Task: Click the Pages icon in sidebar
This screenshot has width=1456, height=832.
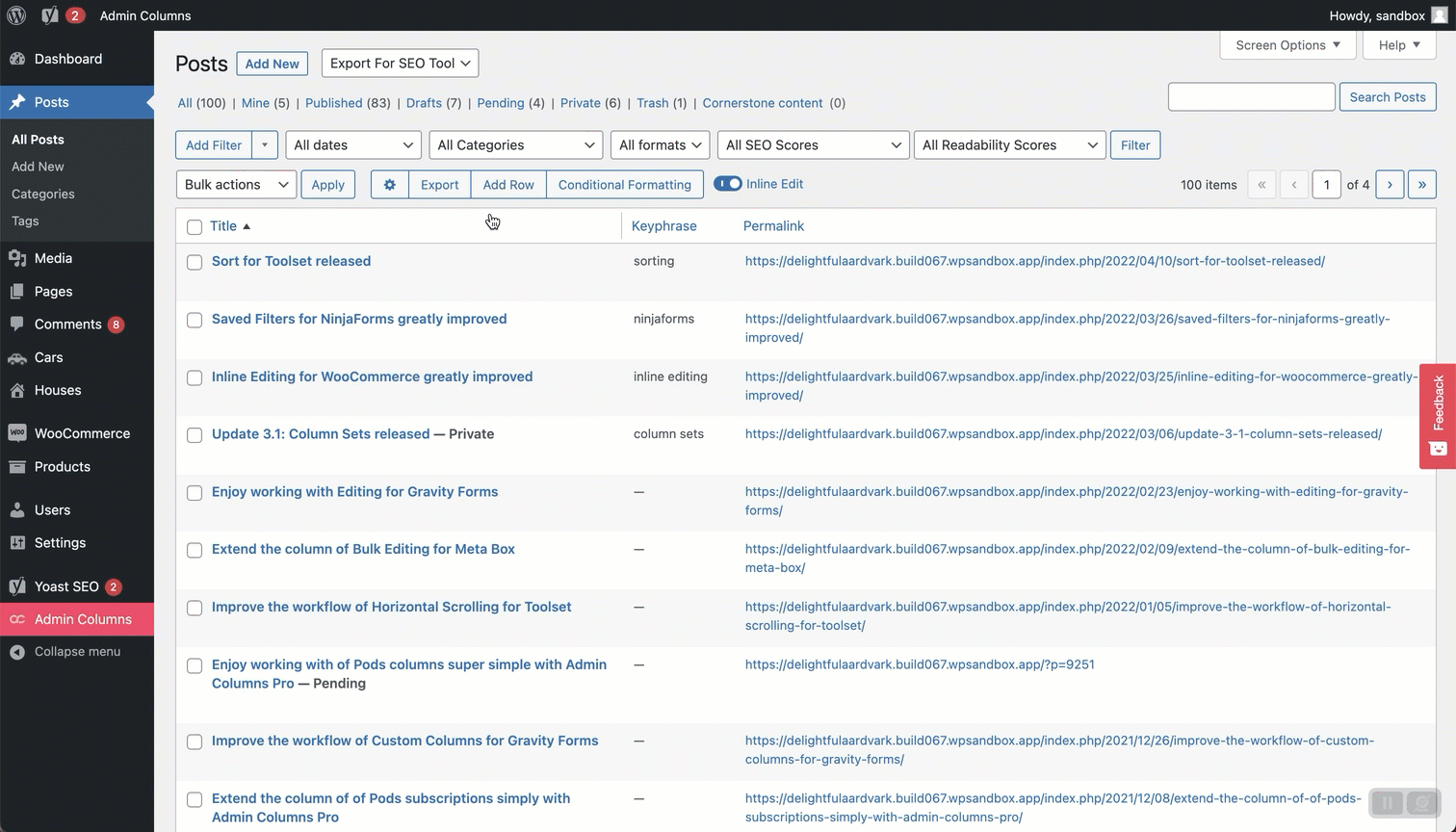Action: (x=17, y=291)
